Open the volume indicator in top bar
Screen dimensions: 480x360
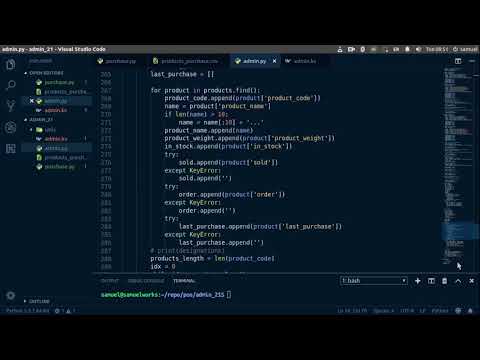[418, 49]
